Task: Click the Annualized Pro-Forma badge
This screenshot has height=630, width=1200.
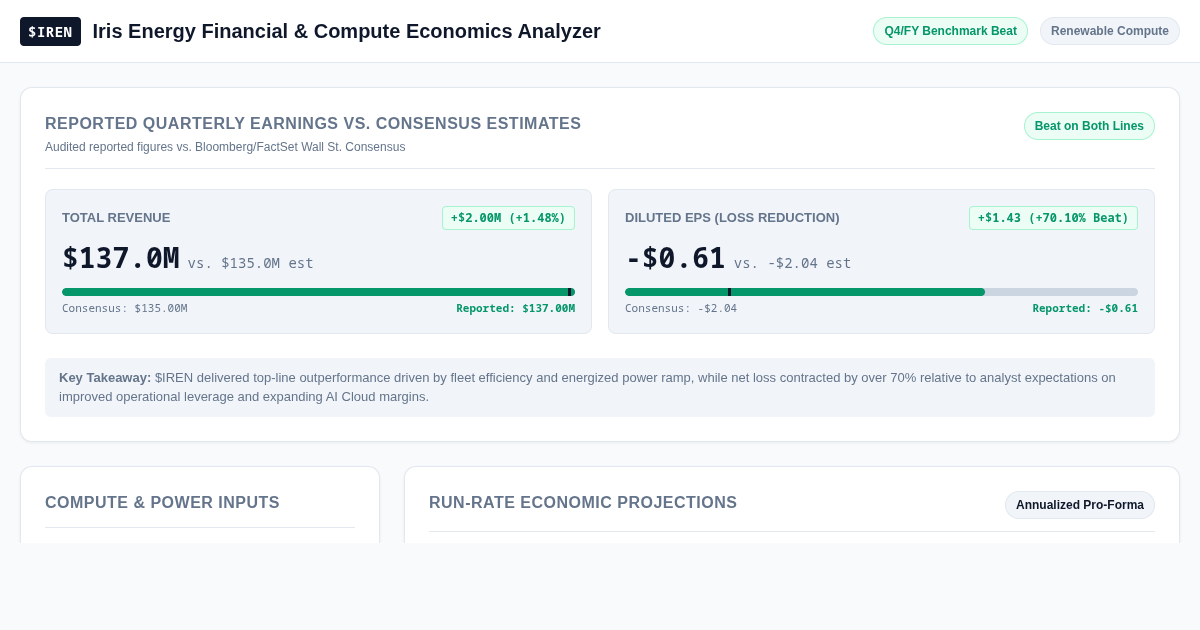Action: (1080, 505)
